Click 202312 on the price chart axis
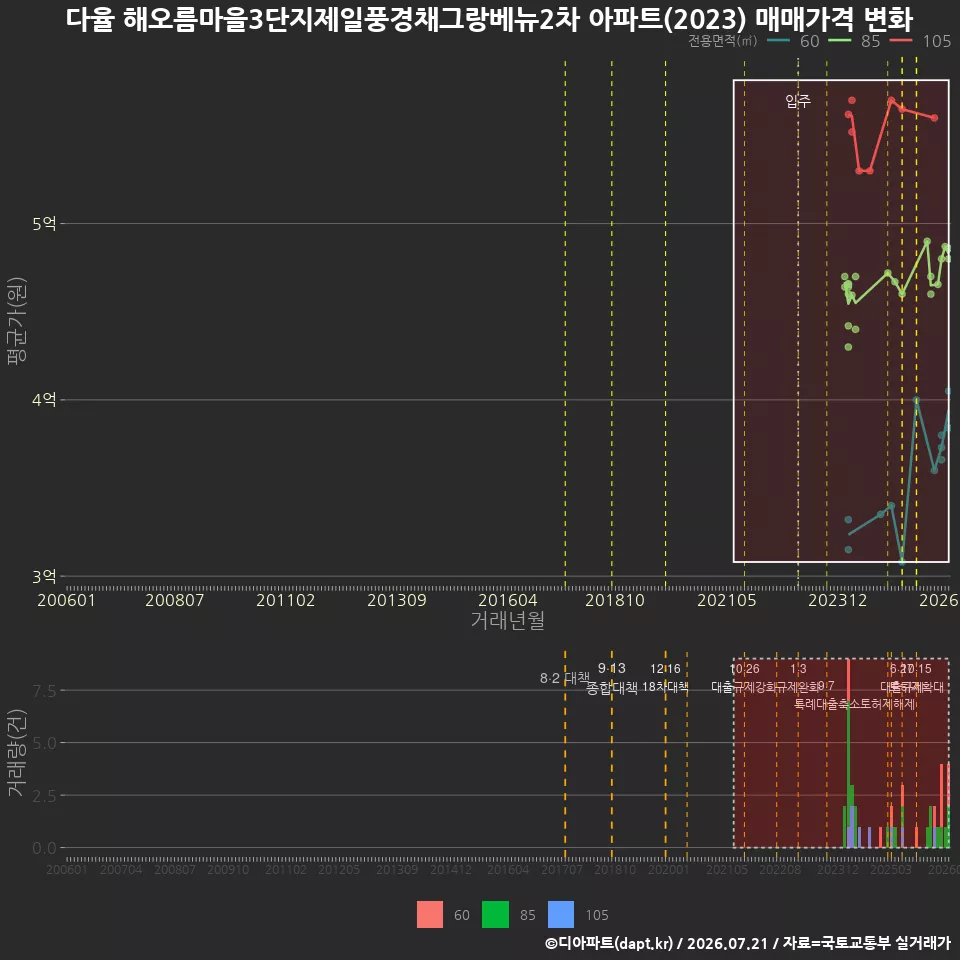The height and width of the screenshot is (960, 960). point(838,600)
